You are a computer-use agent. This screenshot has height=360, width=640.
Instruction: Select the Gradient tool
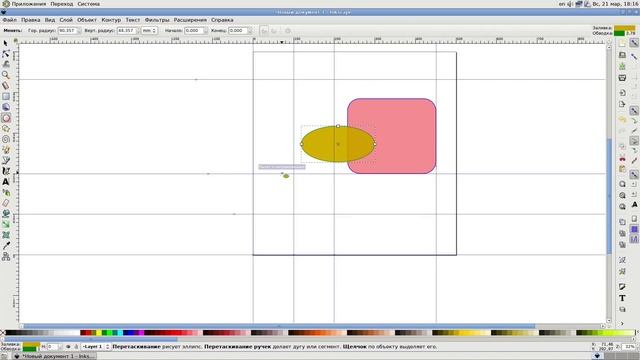click(x=6, y=224)
